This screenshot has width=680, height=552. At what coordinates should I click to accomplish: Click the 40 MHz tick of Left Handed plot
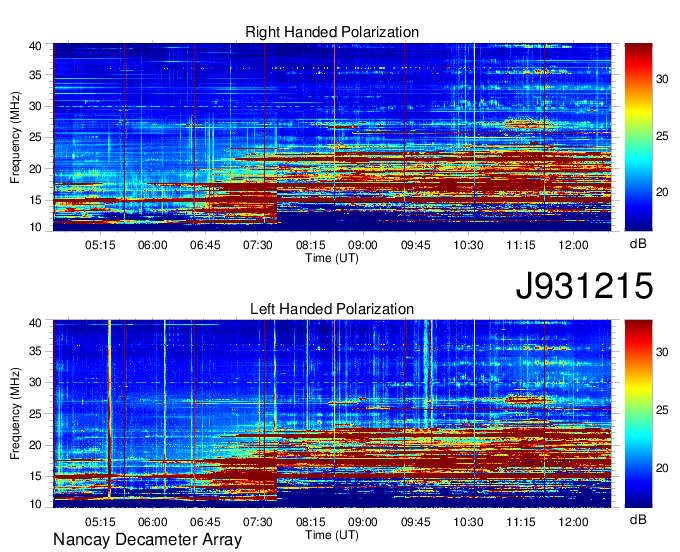[36, 323]
